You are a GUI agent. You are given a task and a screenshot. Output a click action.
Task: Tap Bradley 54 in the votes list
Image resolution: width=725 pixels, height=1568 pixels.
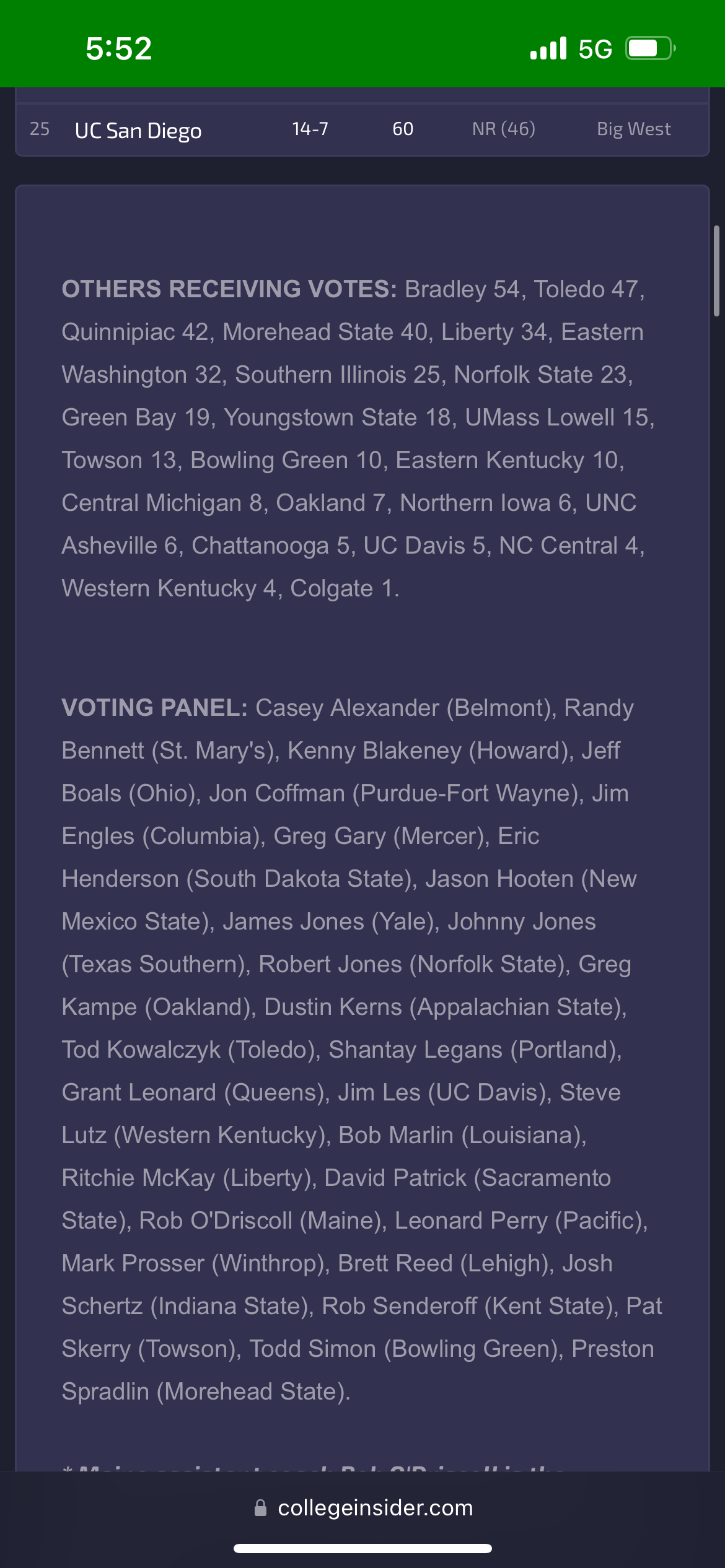click(x=462, y=289)
